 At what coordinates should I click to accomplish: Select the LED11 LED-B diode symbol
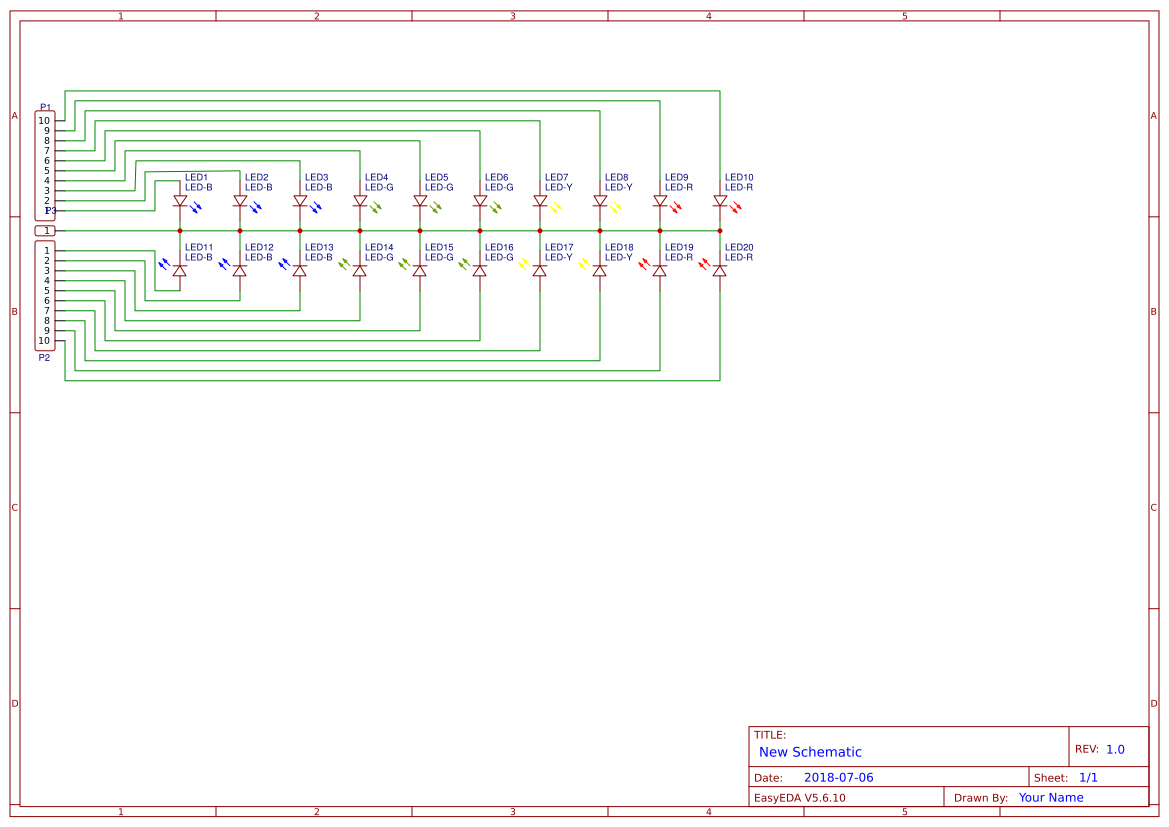[x=179, y=270]
